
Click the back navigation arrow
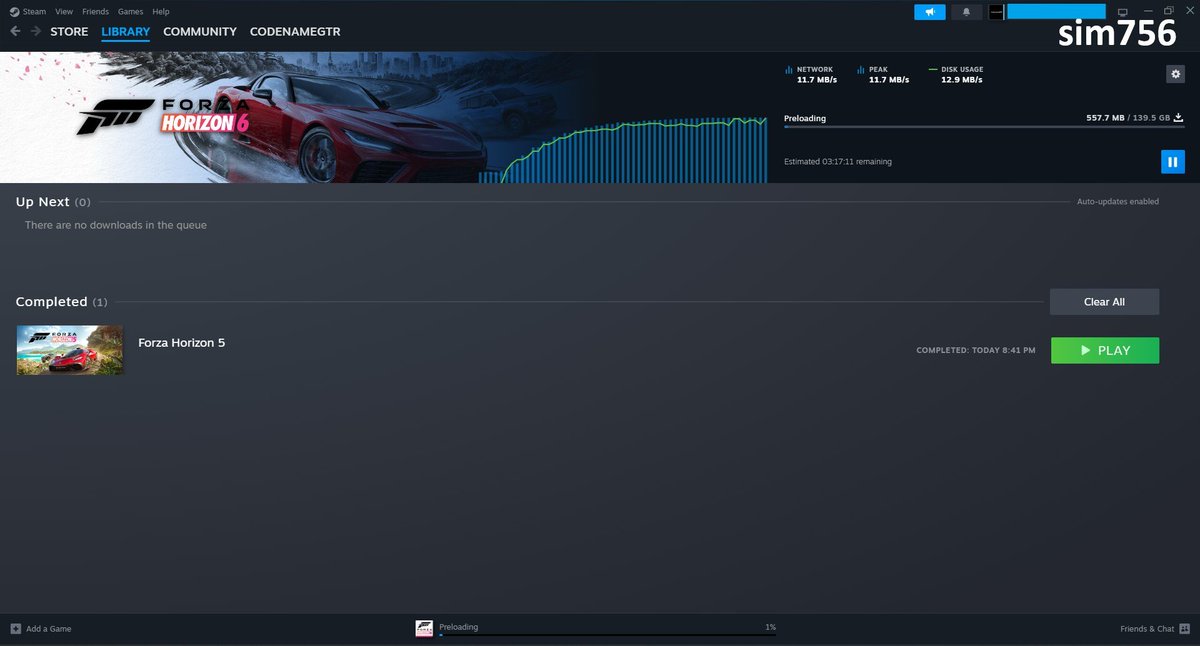(x=15, y=31)
